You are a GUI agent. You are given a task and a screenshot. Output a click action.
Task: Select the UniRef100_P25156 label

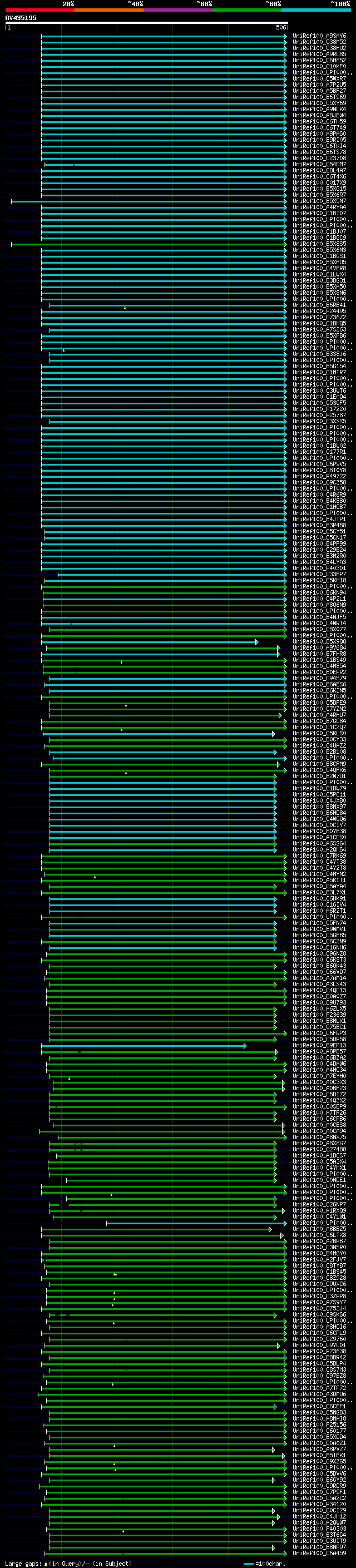tap(319, 1424)
